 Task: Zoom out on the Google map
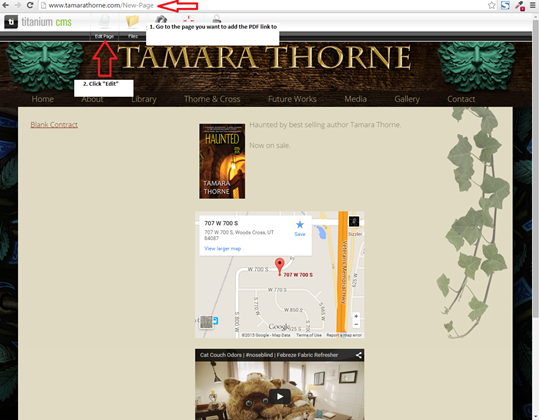coord(356,324)
